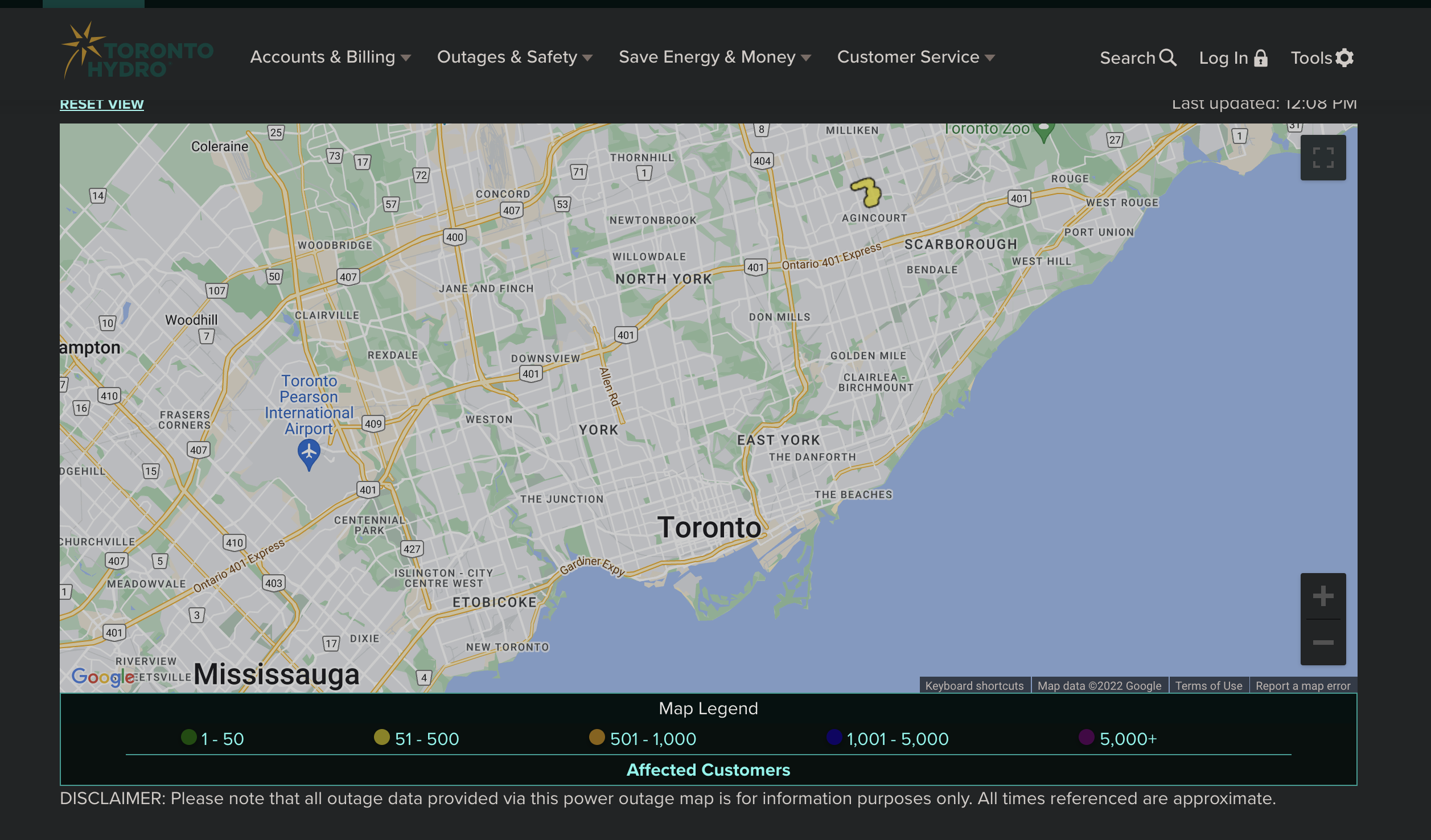
Task: Expand the Outages & Safety dropdown arrow
Action: point(588,58)
